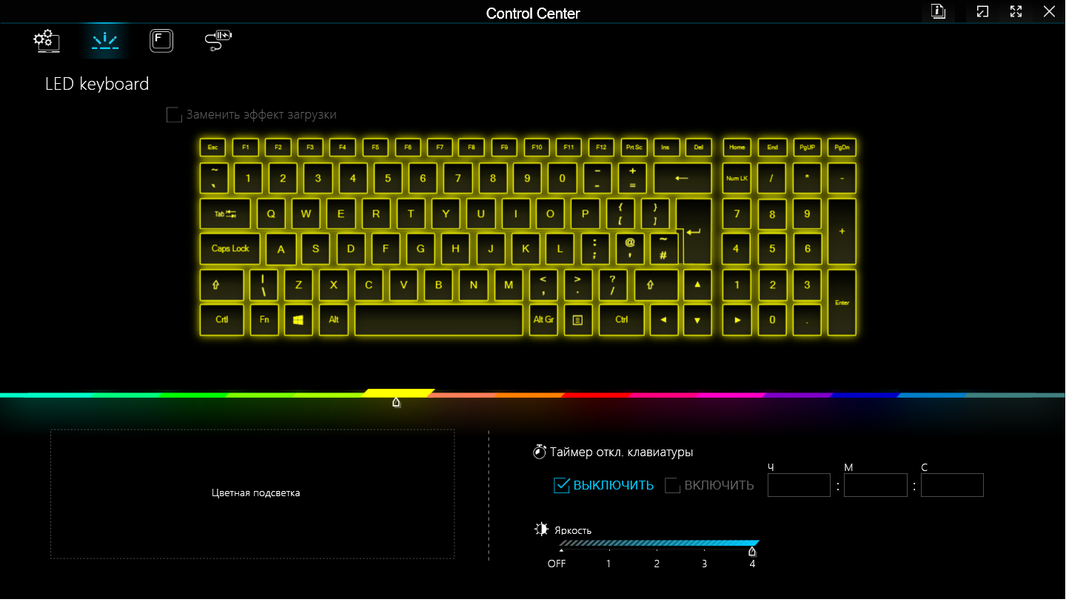Click the Home key on layout
1066x600 pixels.
pos(737,147)
